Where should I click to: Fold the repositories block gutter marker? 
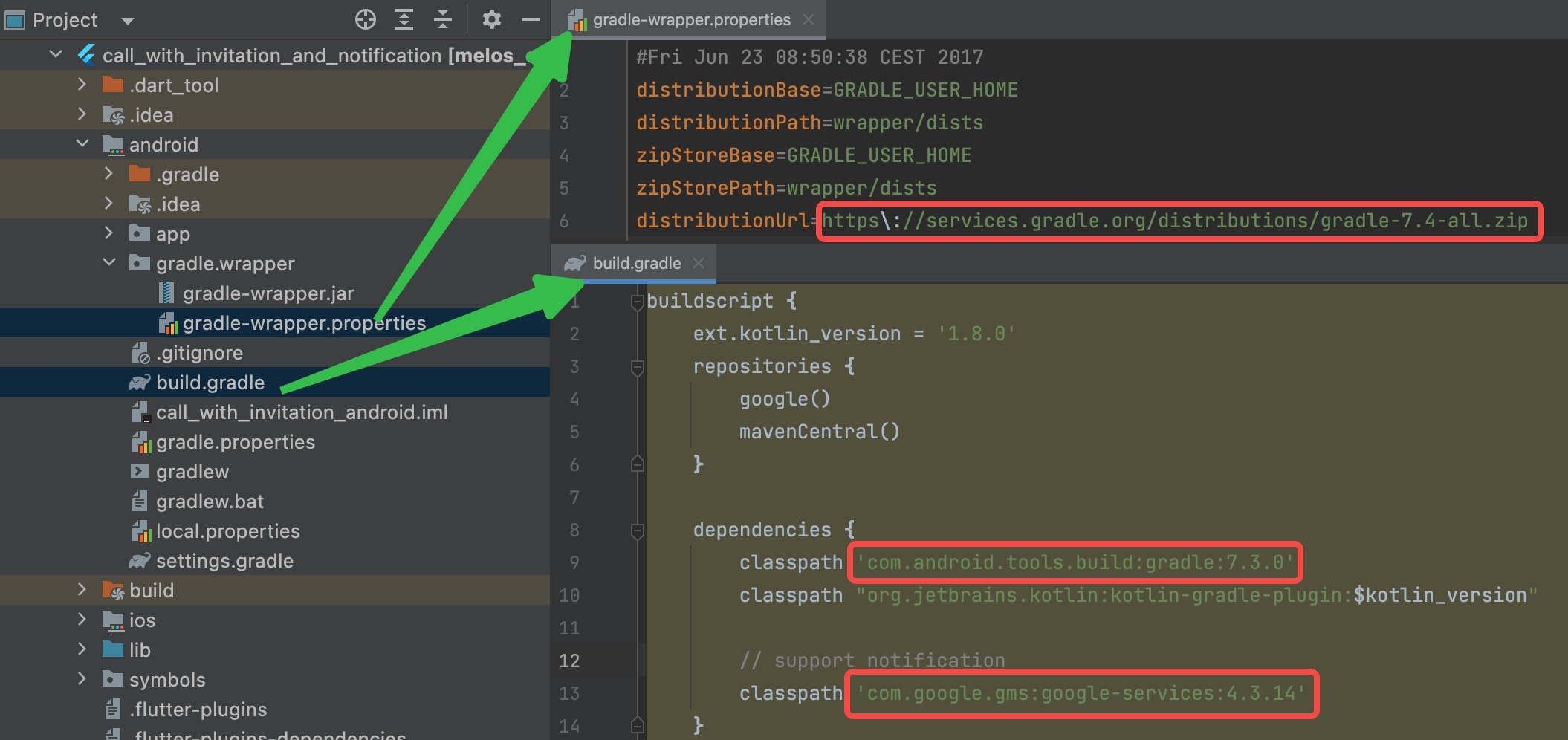tap(637, 367)
